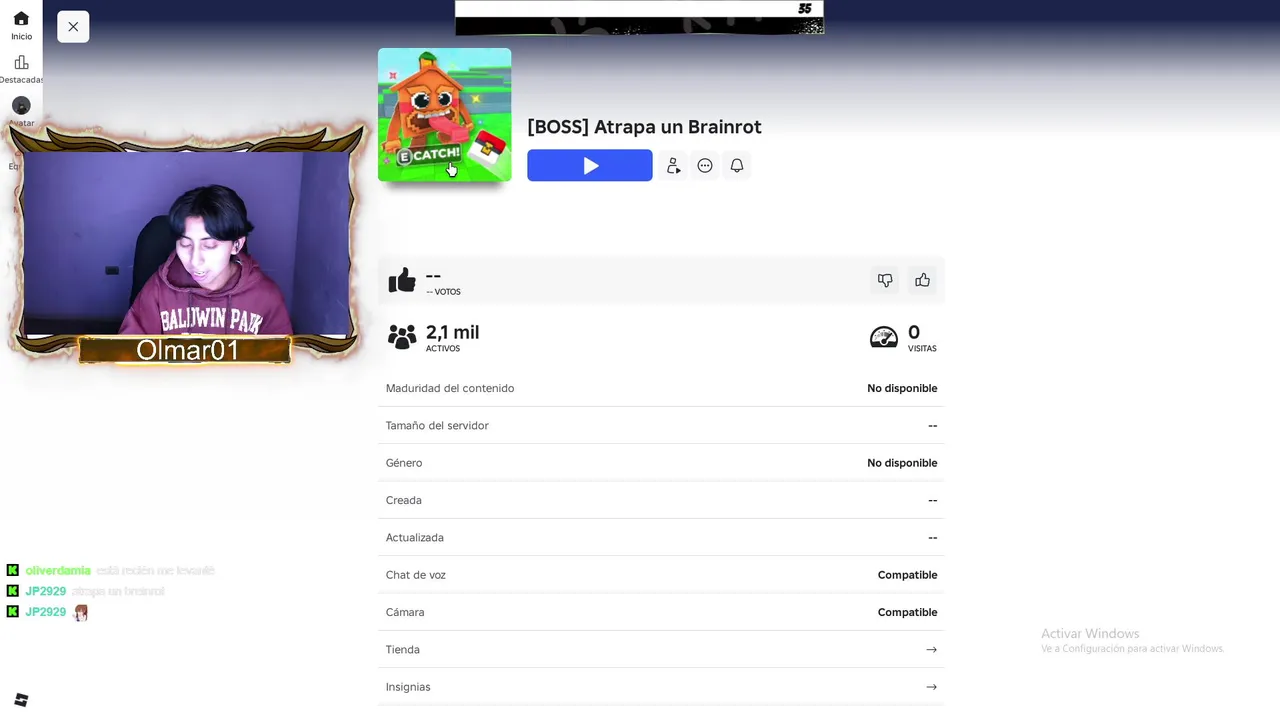Click the Tienda label
The width and height of the screenshot is (1280, 720).
pyautogui.click(x=403, y=650)
